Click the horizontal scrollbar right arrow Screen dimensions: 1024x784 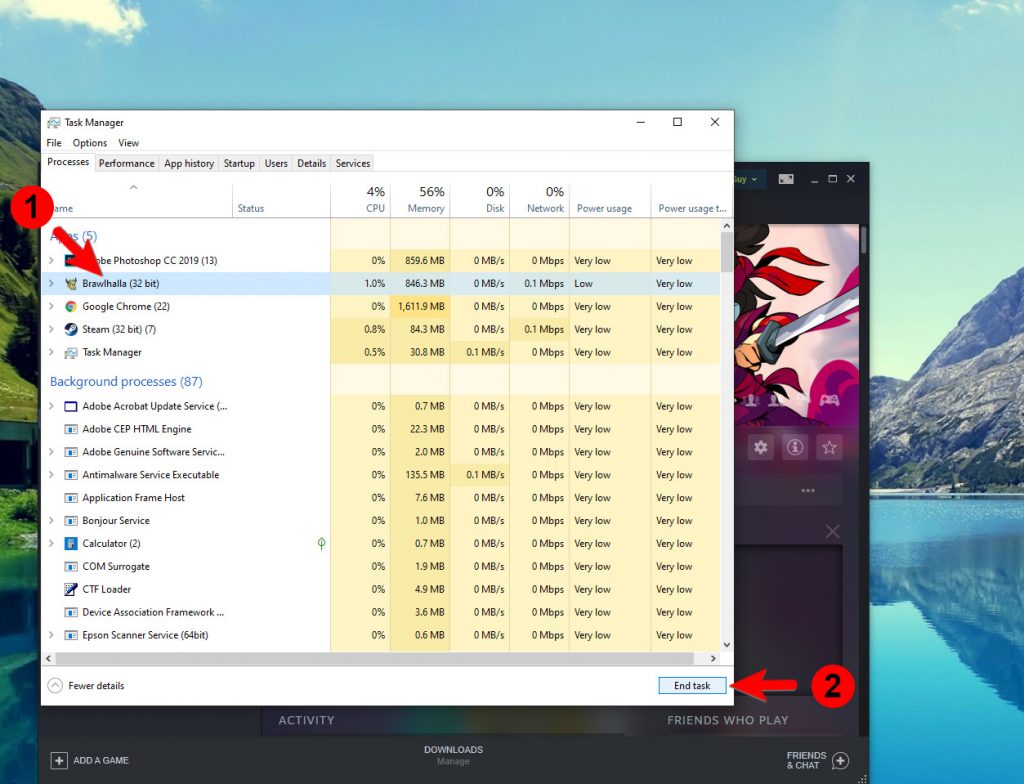pos(713,659)
